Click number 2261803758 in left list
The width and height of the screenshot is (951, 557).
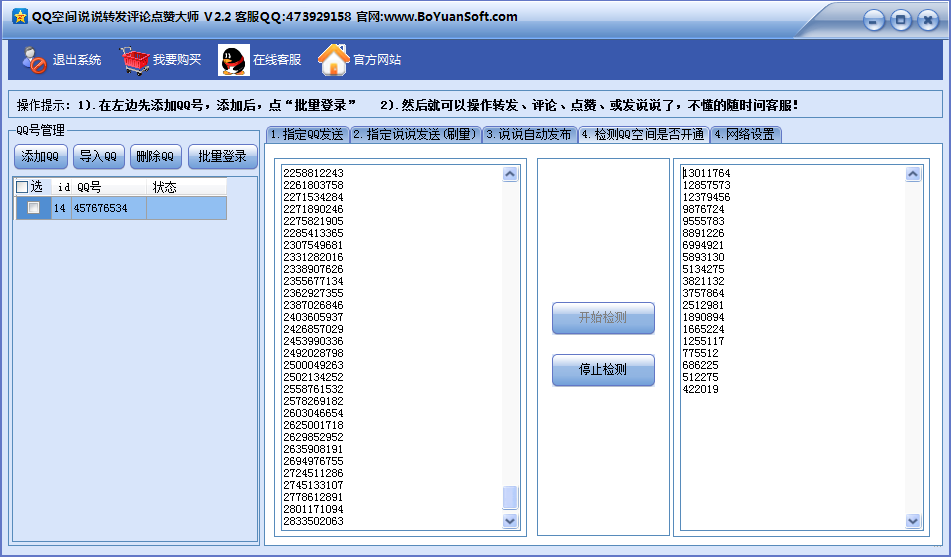313,185
